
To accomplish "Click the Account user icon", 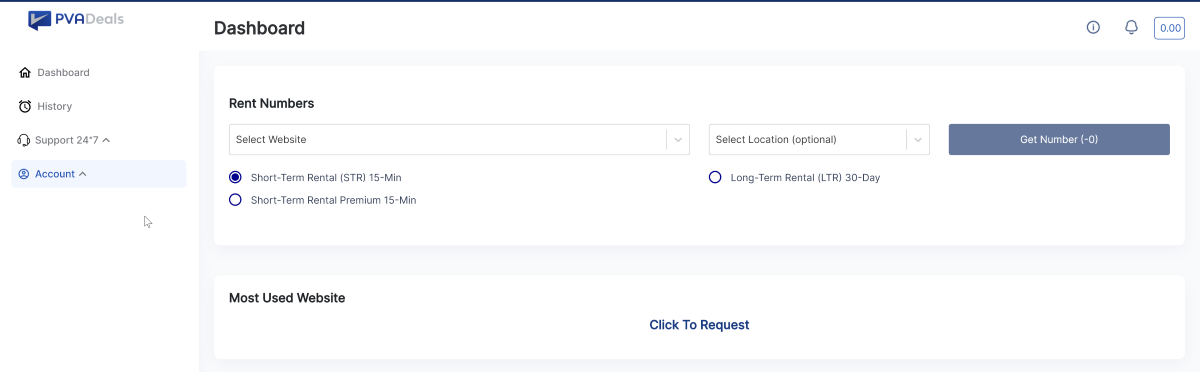I will tap(24, 174).
